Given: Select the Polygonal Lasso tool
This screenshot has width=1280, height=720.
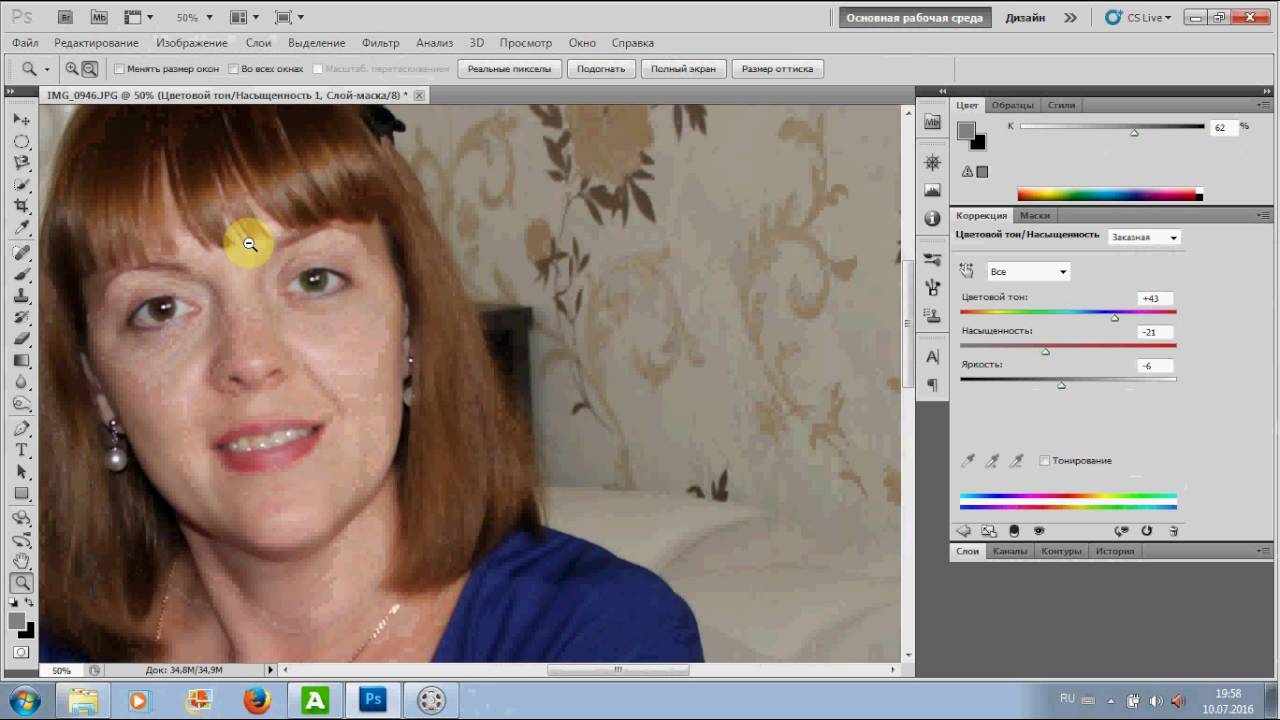Looking at the screenshot, I should tap(21, 163).
